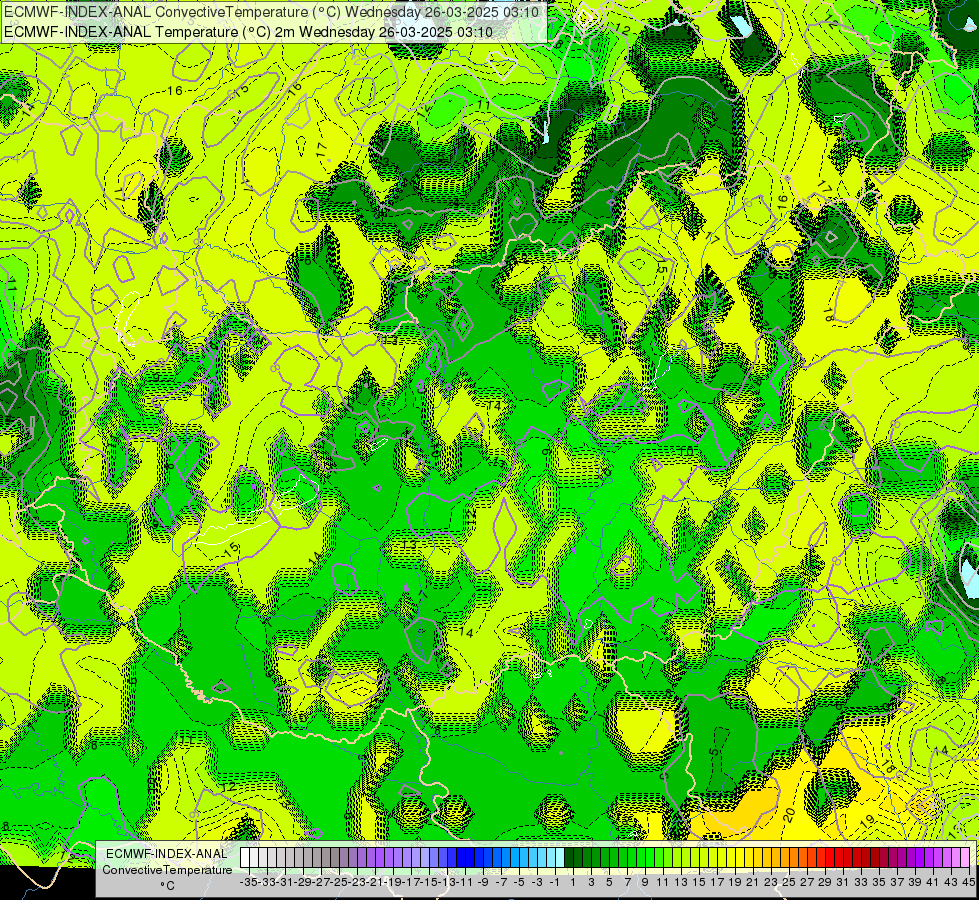This screenshot has width=979, height=900.
Task: Click the legend scale value -25
Action: [340, 882]
